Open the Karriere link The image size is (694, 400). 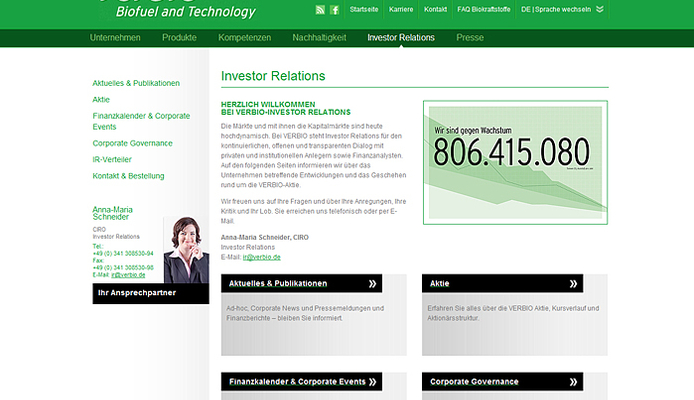click(401, 9)
